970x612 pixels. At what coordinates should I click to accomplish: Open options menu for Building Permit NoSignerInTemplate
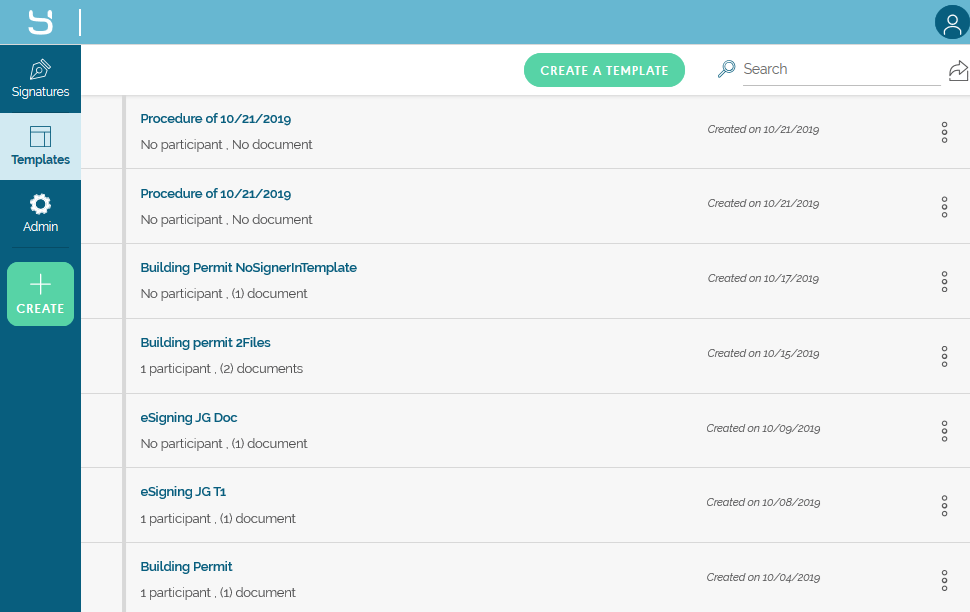point(944,282)
